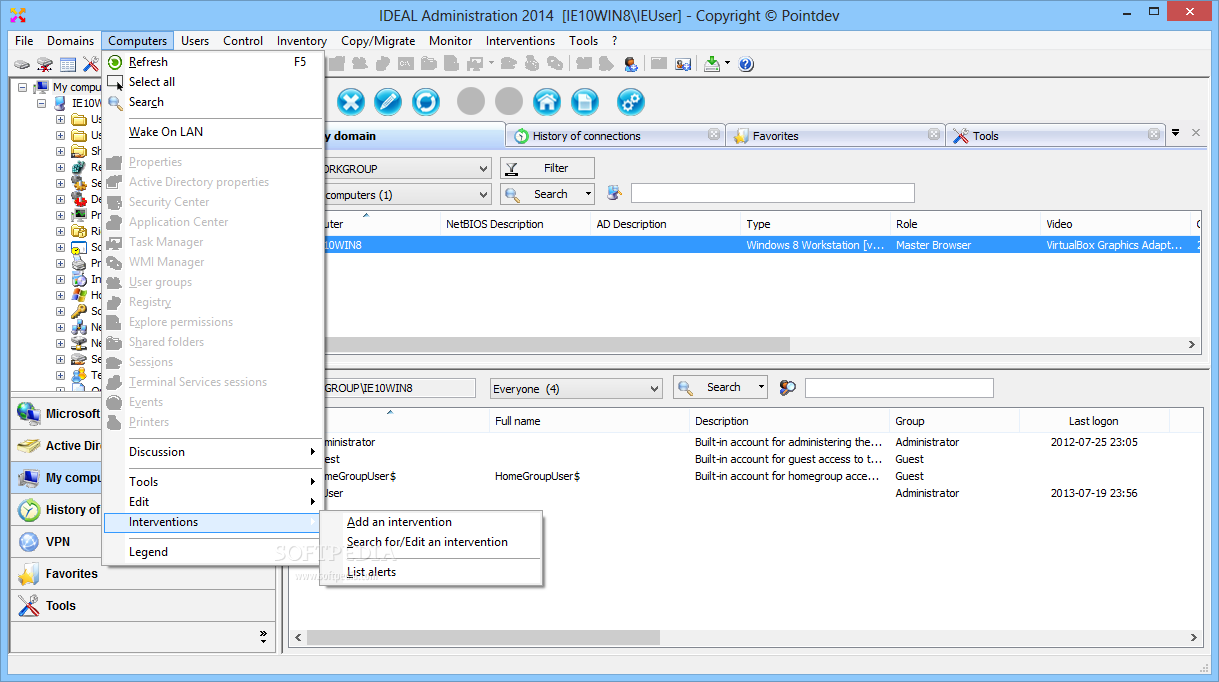Click the blue circular refresh round icon

coord(426,101)
